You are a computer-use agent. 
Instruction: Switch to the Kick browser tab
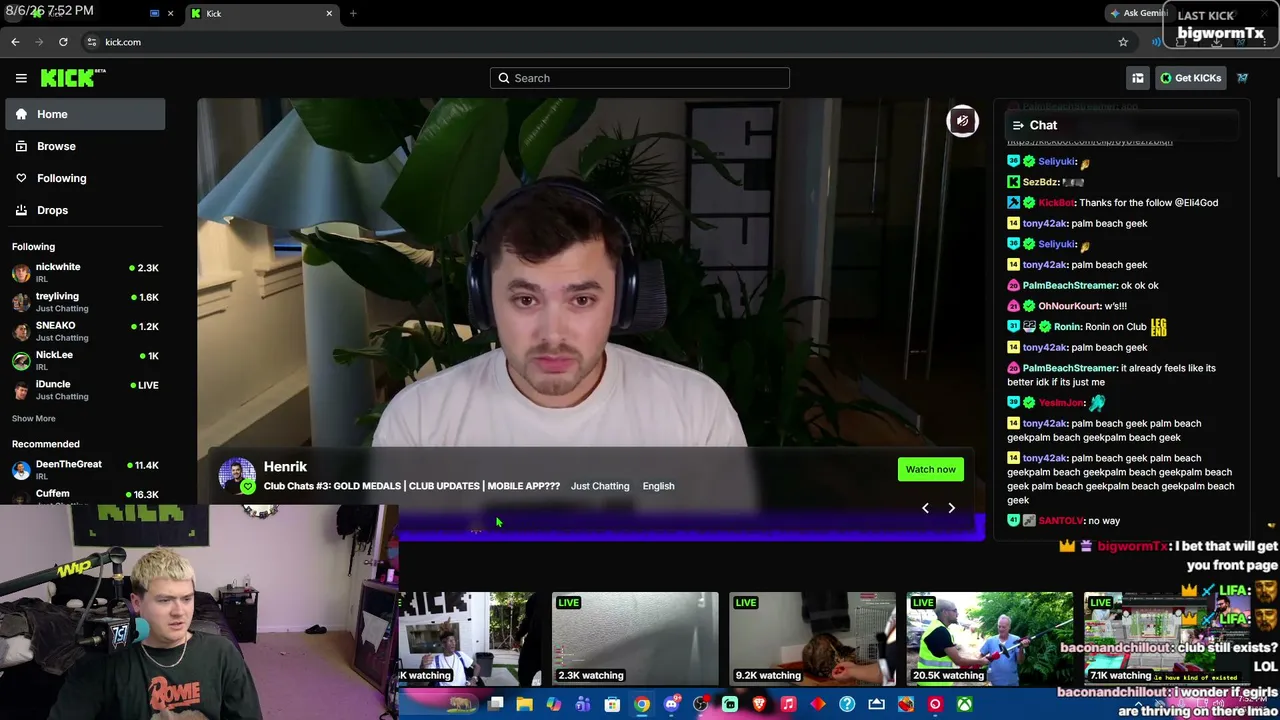262,13
